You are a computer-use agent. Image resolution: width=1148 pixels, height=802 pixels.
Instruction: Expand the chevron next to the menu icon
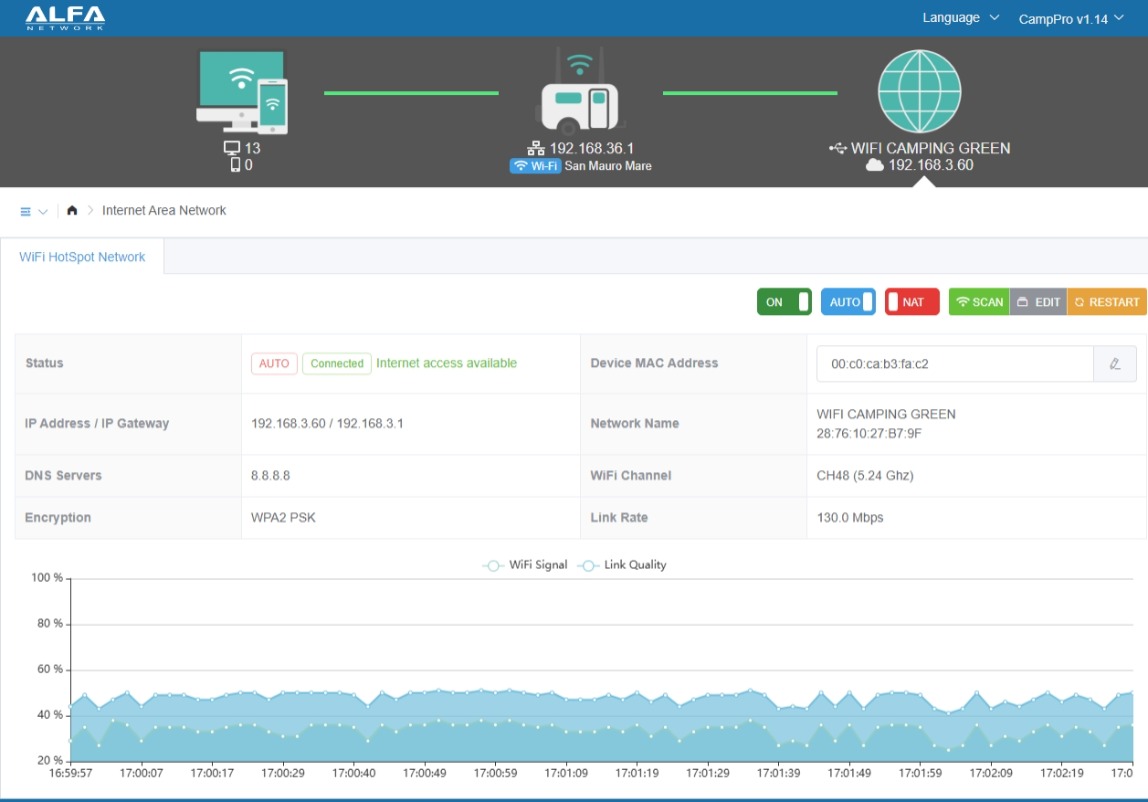click(x=43, y=212)
